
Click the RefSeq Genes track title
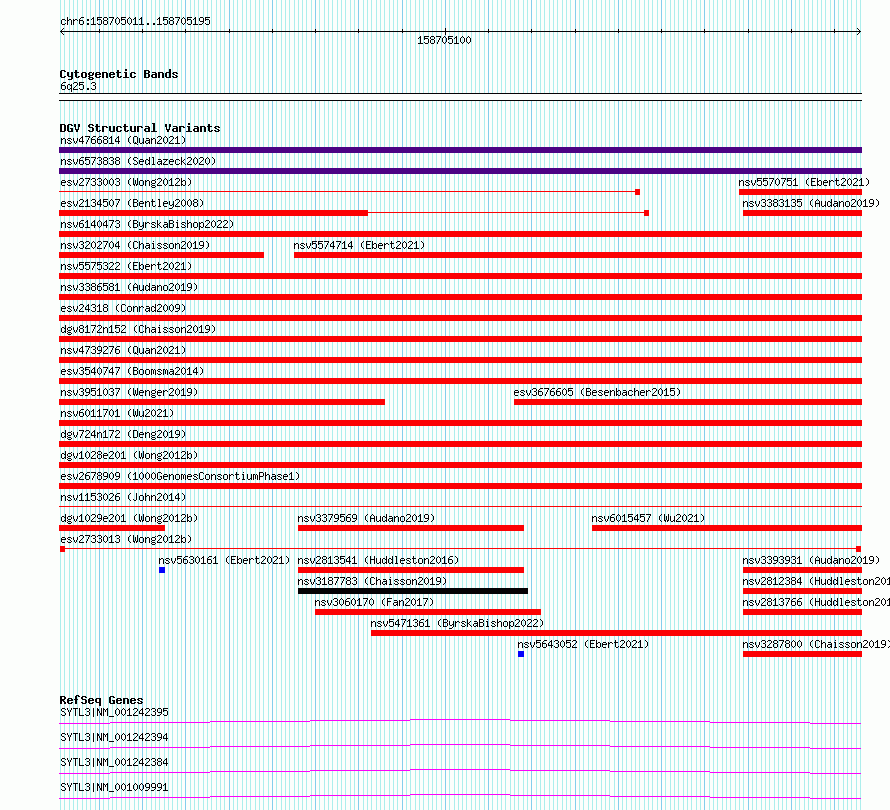click(x=102, y=700)
